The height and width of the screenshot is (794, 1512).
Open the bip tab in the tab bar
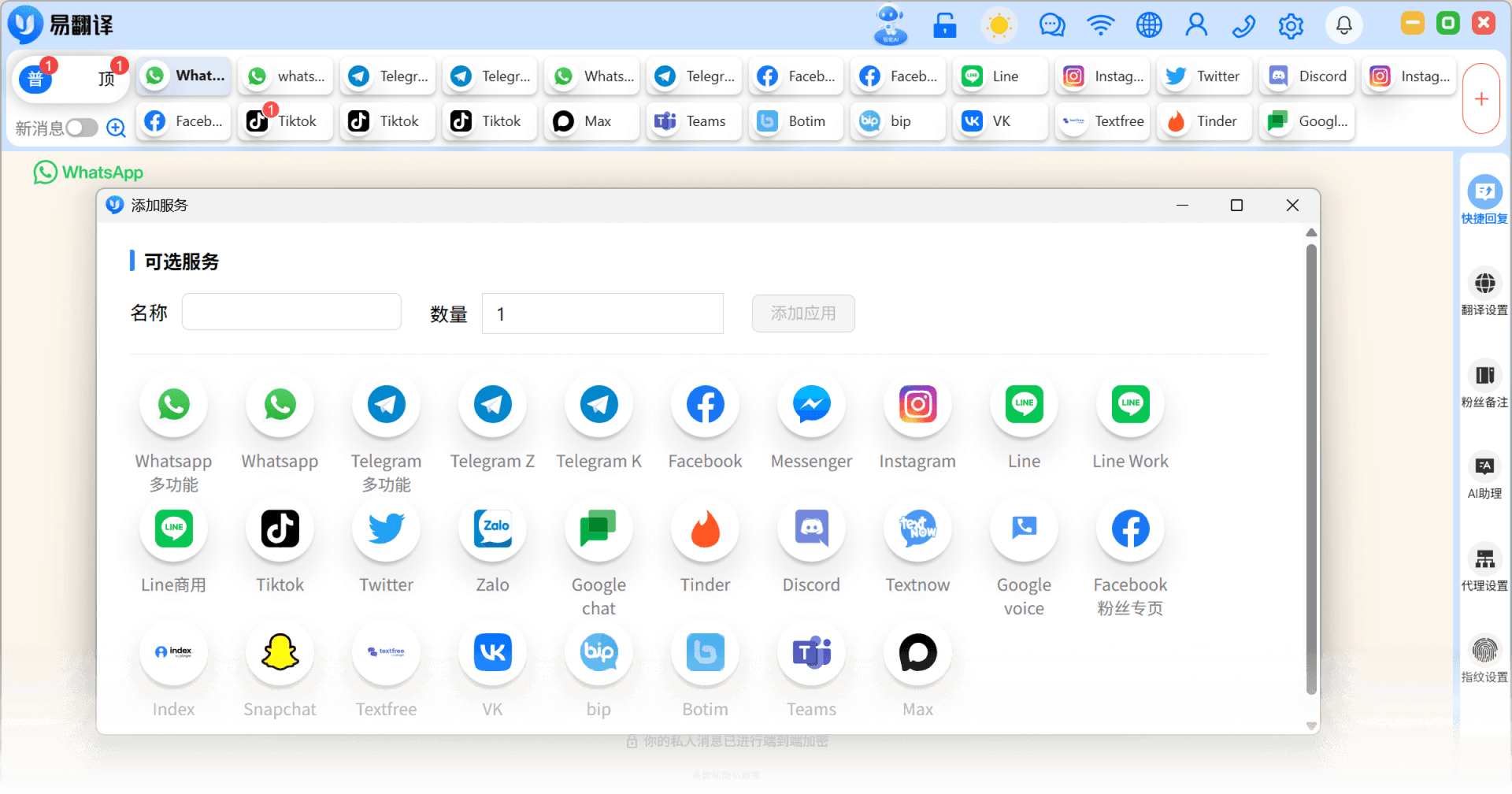click(898, 121)
